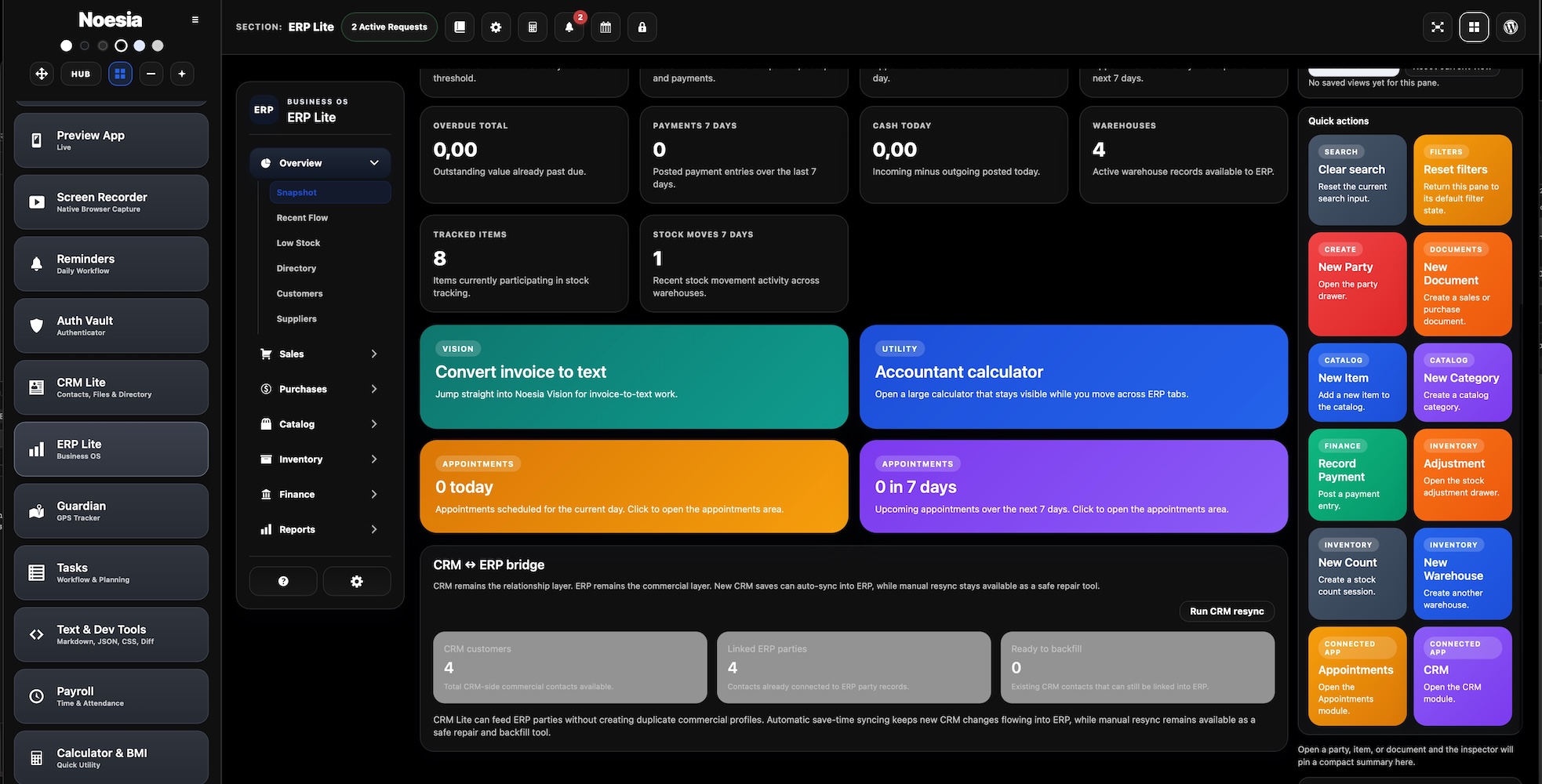Click the HUB button

(x=81, y=74)
